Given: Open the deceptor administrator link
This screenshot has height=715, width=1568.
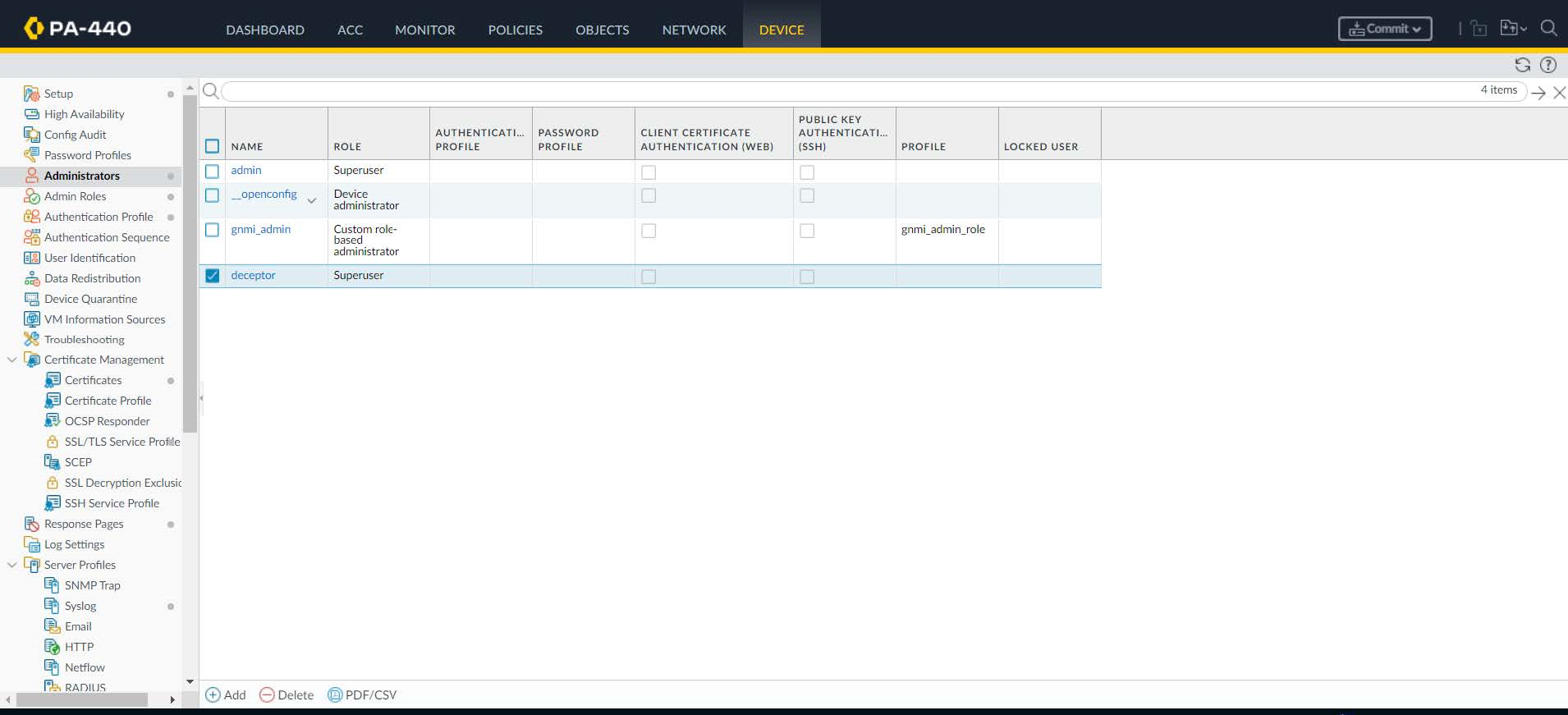Looking at the screenshot, I should coord(253,275).
